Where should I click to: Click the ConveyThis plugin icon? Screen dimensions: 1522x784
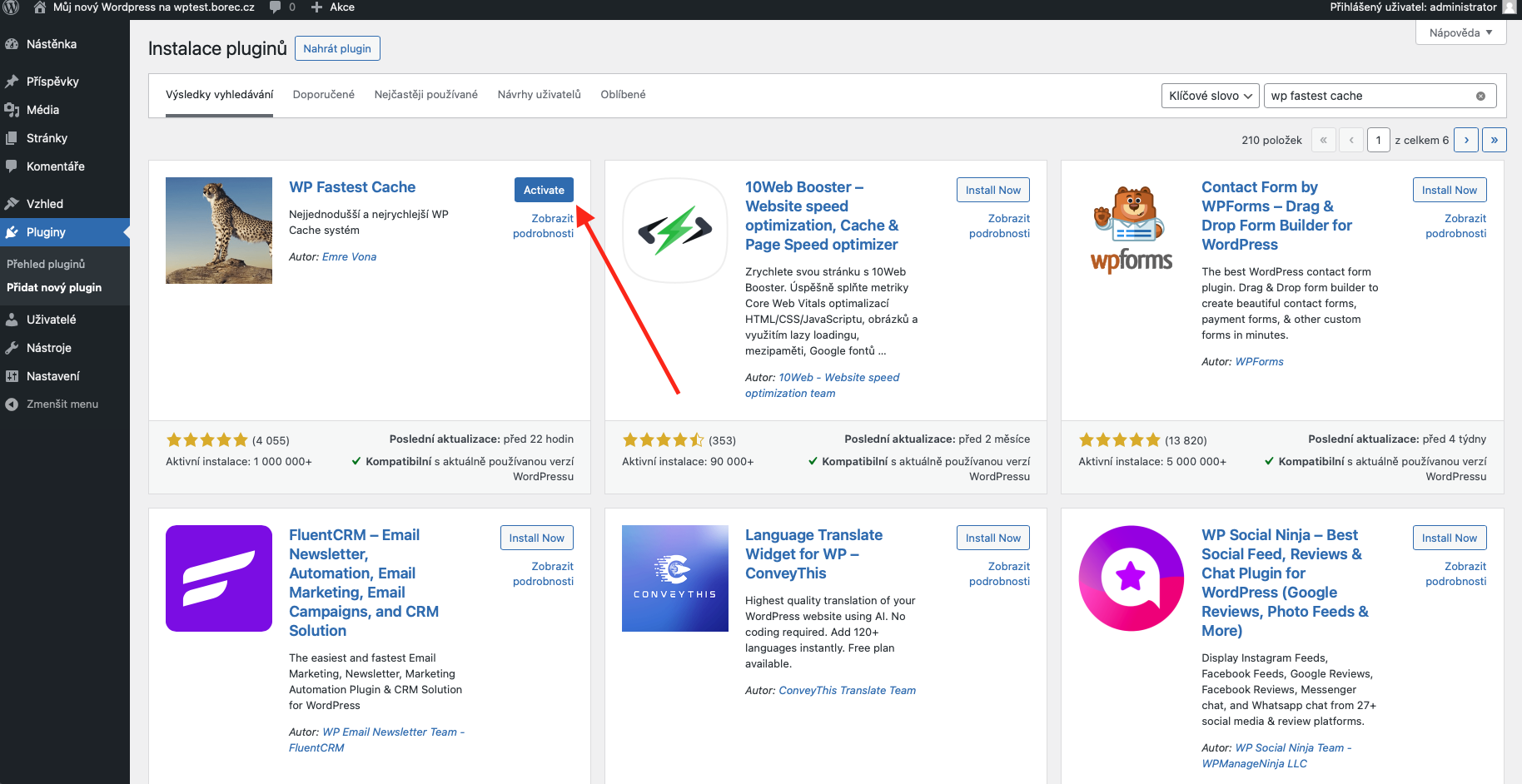pyautogui.click(x=675, y=578)
